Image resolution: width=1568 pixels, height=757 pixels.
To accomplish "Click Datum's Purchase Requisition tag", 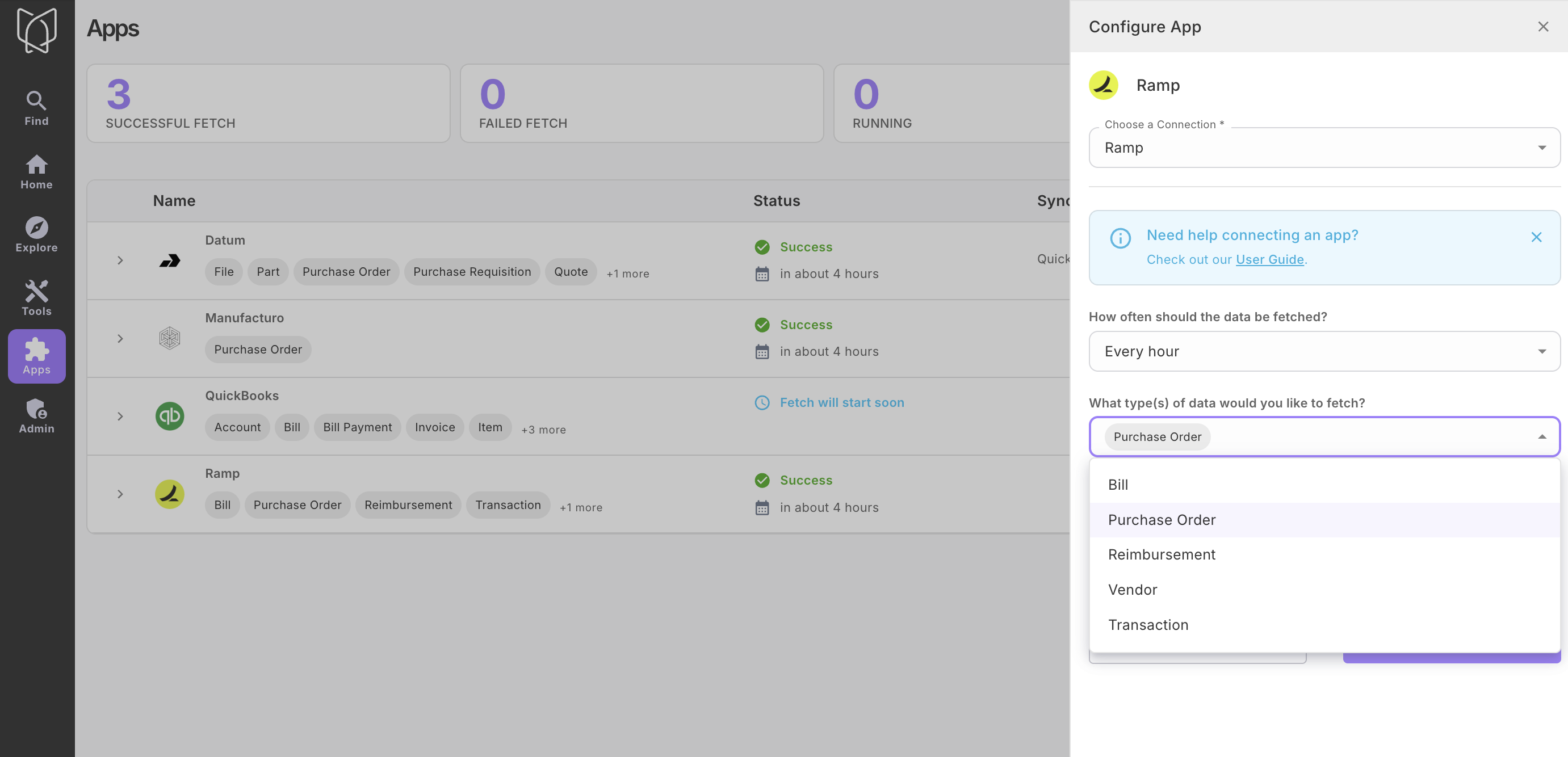I will [x=472, y=272].
